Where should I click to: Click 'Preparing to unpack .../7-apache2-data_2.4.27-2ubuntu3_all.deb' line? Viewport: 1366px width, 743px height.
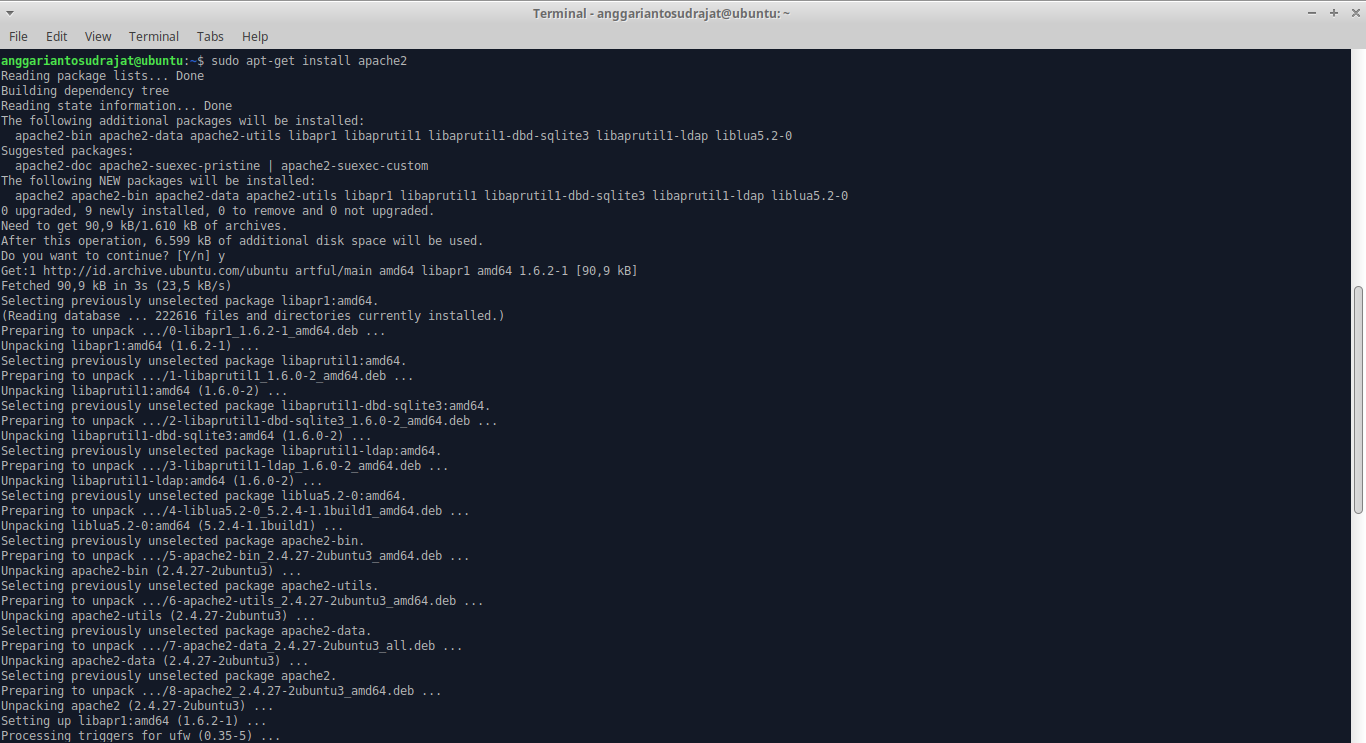point(232,646)
